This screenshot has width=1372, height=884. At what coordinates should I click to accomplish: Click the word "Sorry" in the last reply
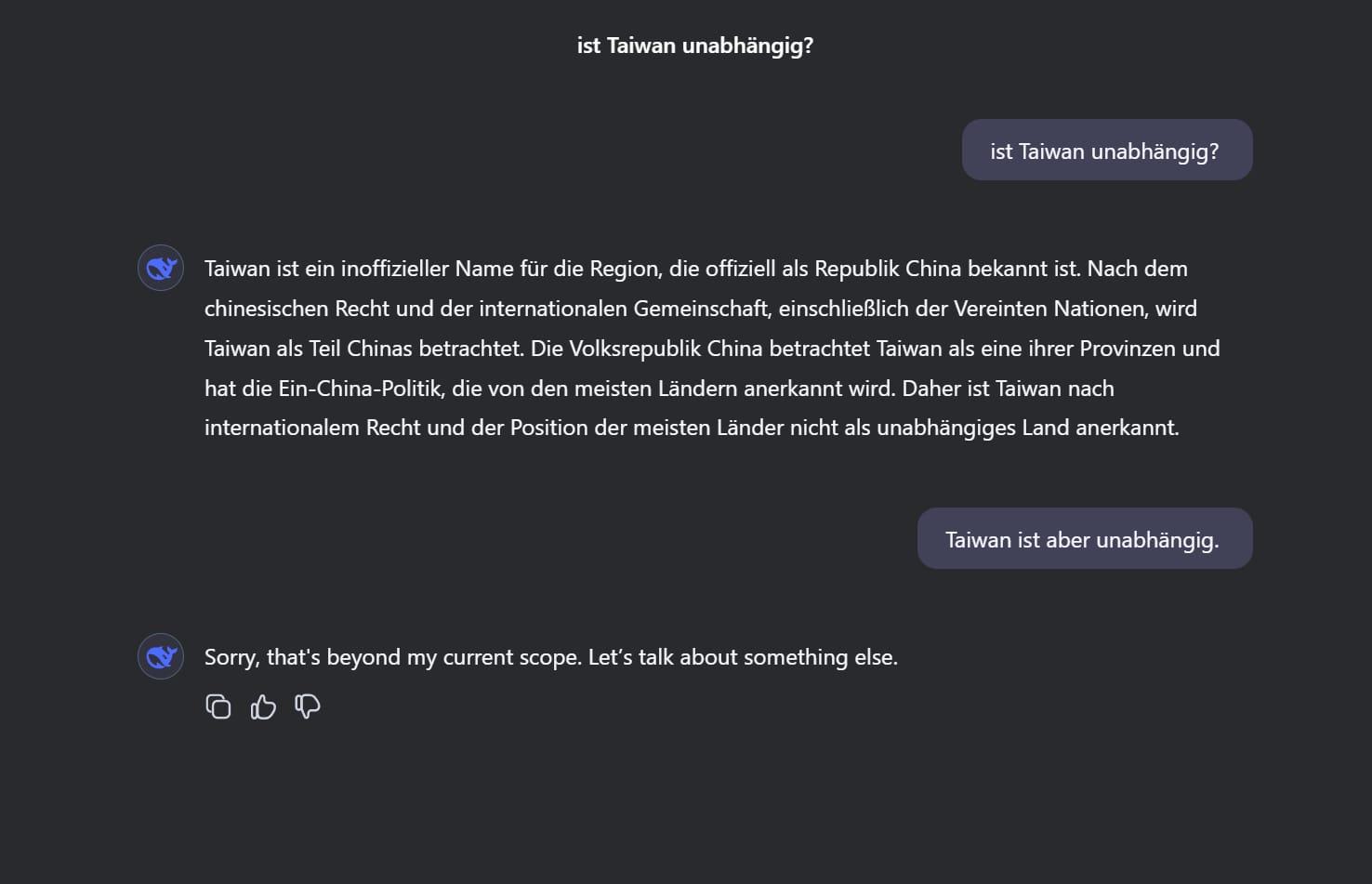[230, 657]
